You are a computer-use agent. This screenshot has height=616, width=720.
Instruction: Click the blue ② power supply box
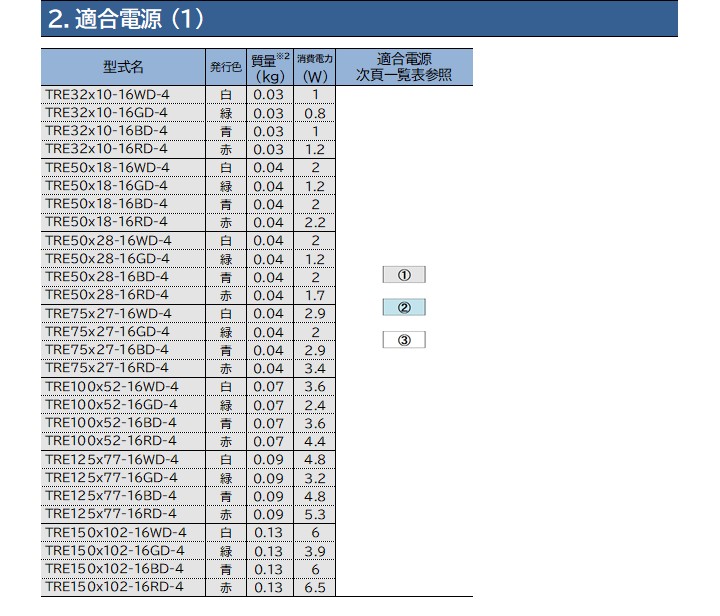(x=404, y=307)
